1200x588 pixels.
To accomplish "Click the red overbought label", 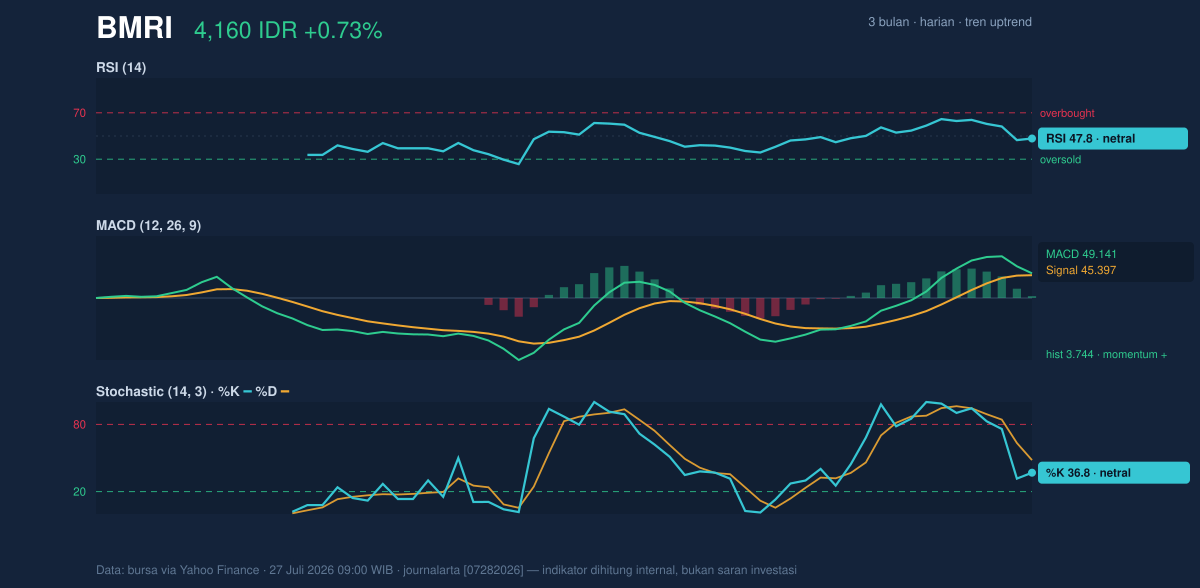I will [1067, 113].
